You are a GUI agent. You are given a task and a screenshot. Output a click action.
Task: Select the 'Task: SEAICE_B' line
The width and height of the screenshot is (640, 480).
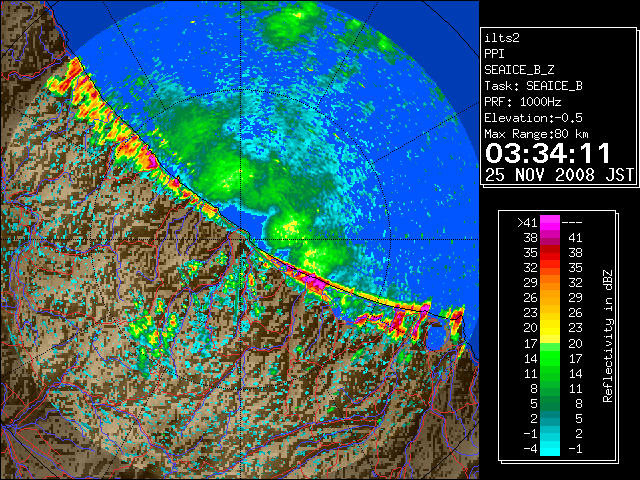click(533, 86)
